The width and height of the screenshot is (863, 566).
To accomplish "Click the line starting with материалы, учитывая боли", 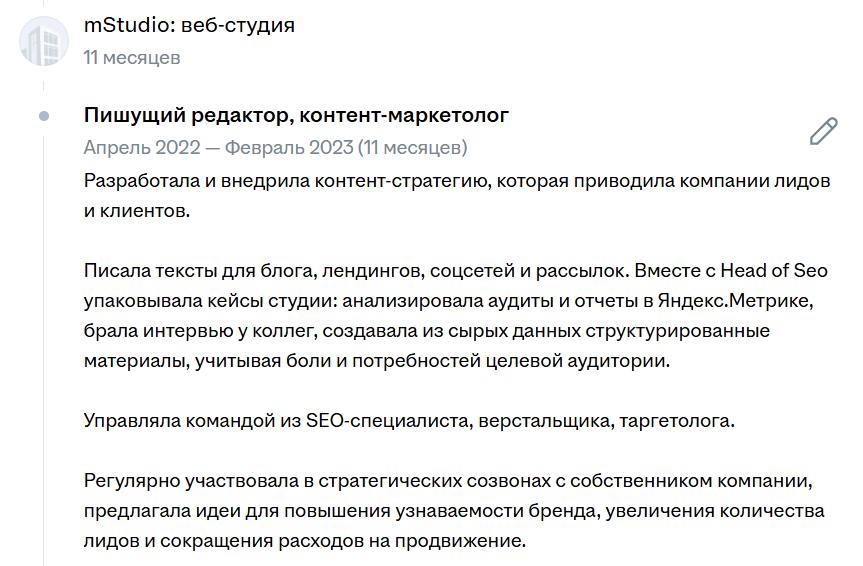I will pos(376,360).
